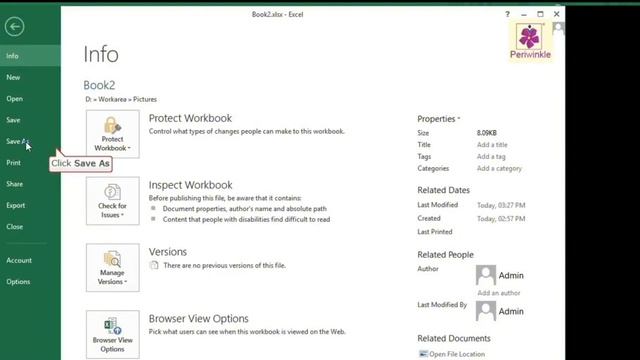Click Add a category field
This screenshot has width=640, height=360.
499,169
